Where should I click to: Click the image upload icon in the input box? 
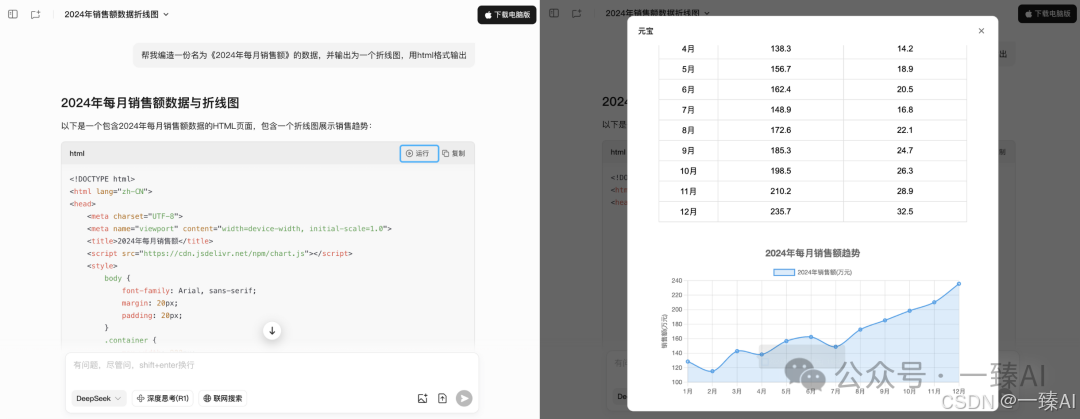423,398
